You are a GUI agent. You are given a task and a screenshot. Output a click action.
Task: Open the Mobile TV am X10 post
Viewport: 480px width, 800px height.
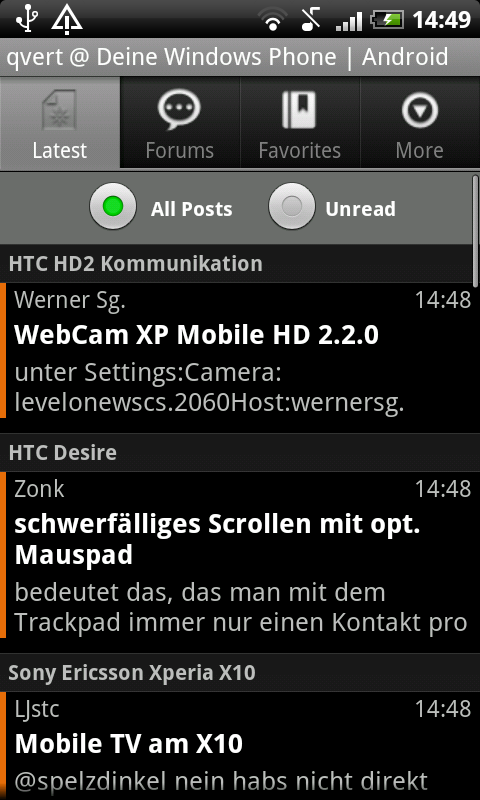pos(240,746)
